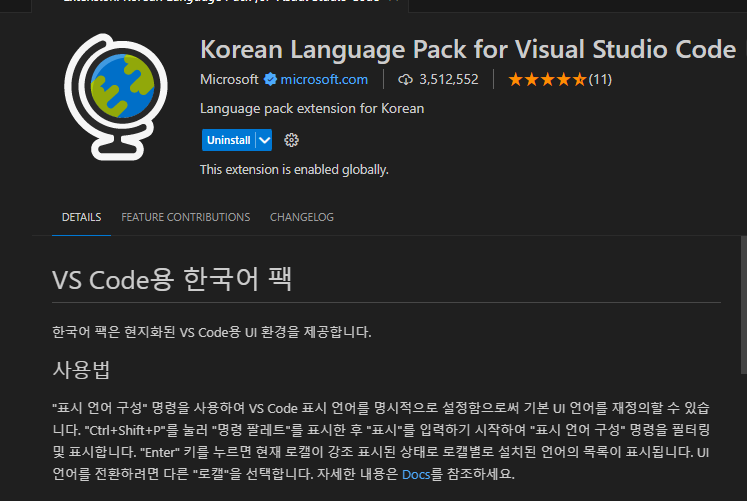Open the Uninstall dropdown arrow
This screenshot has width=747, height=501.
click(264, 140)
